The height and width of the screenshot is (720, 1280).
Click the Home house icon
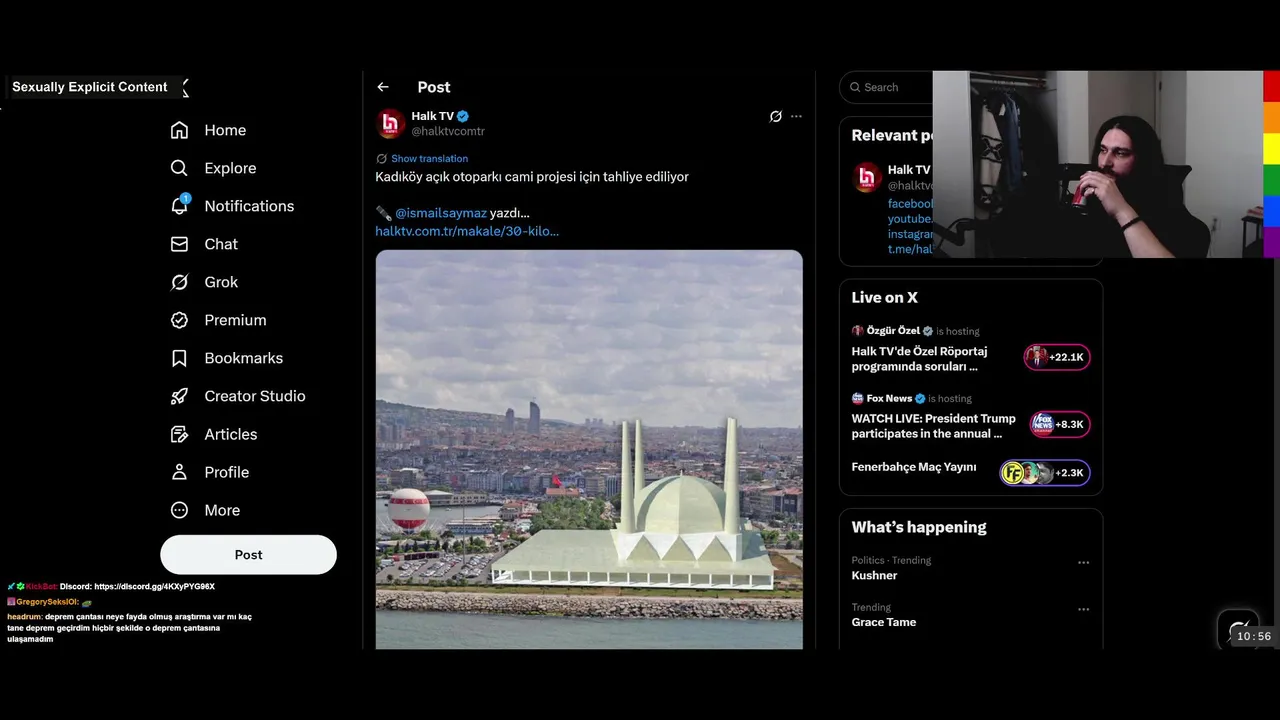pyautogui.click(x=179, y=130)
